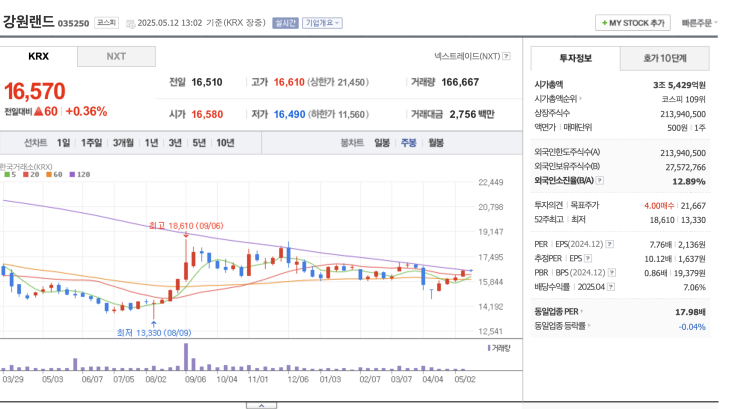Click the current price 16,570

click(35, 91)
